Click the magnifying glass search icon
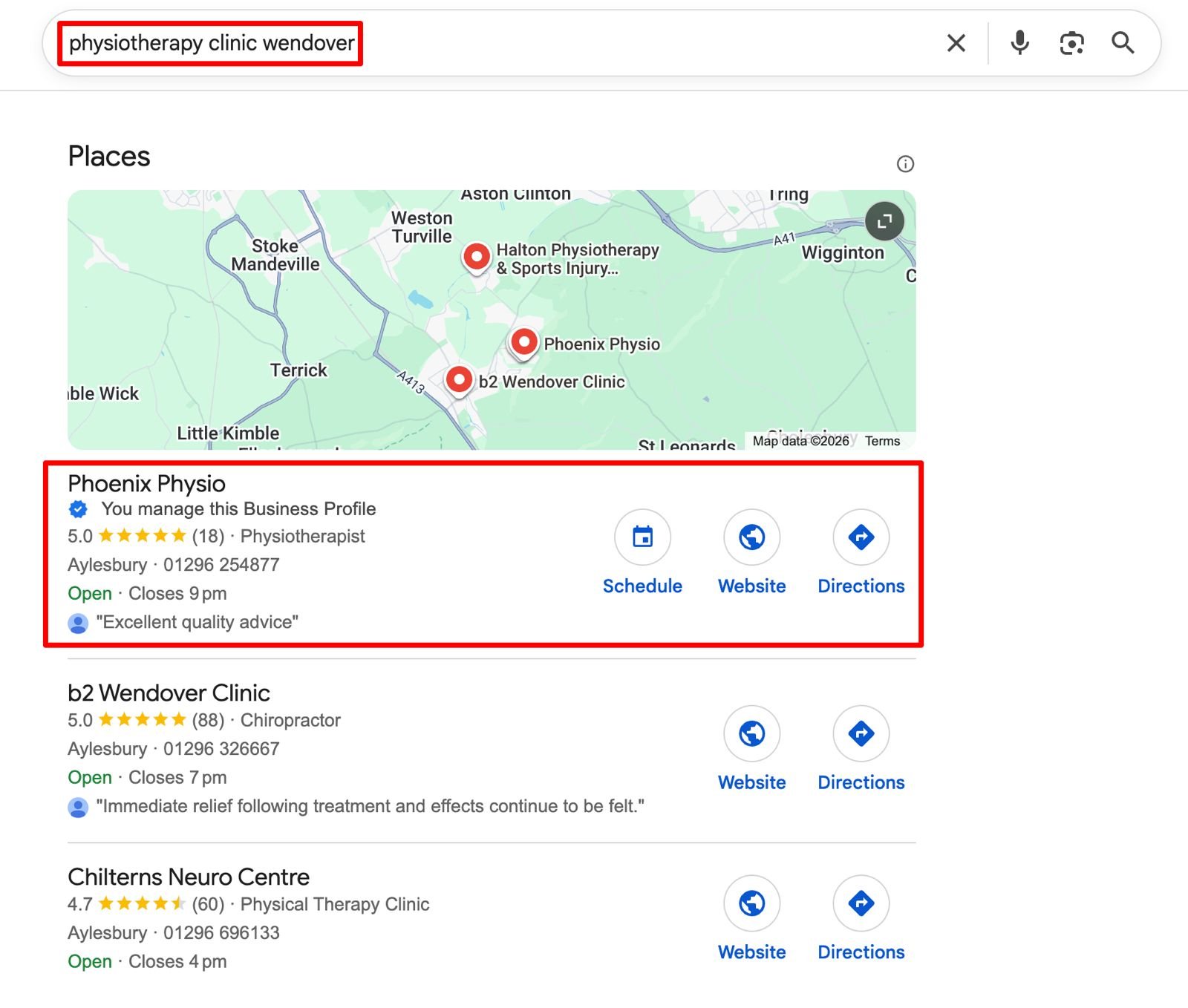This screenshot has width=1188, height=1008. coord(1122,43)
